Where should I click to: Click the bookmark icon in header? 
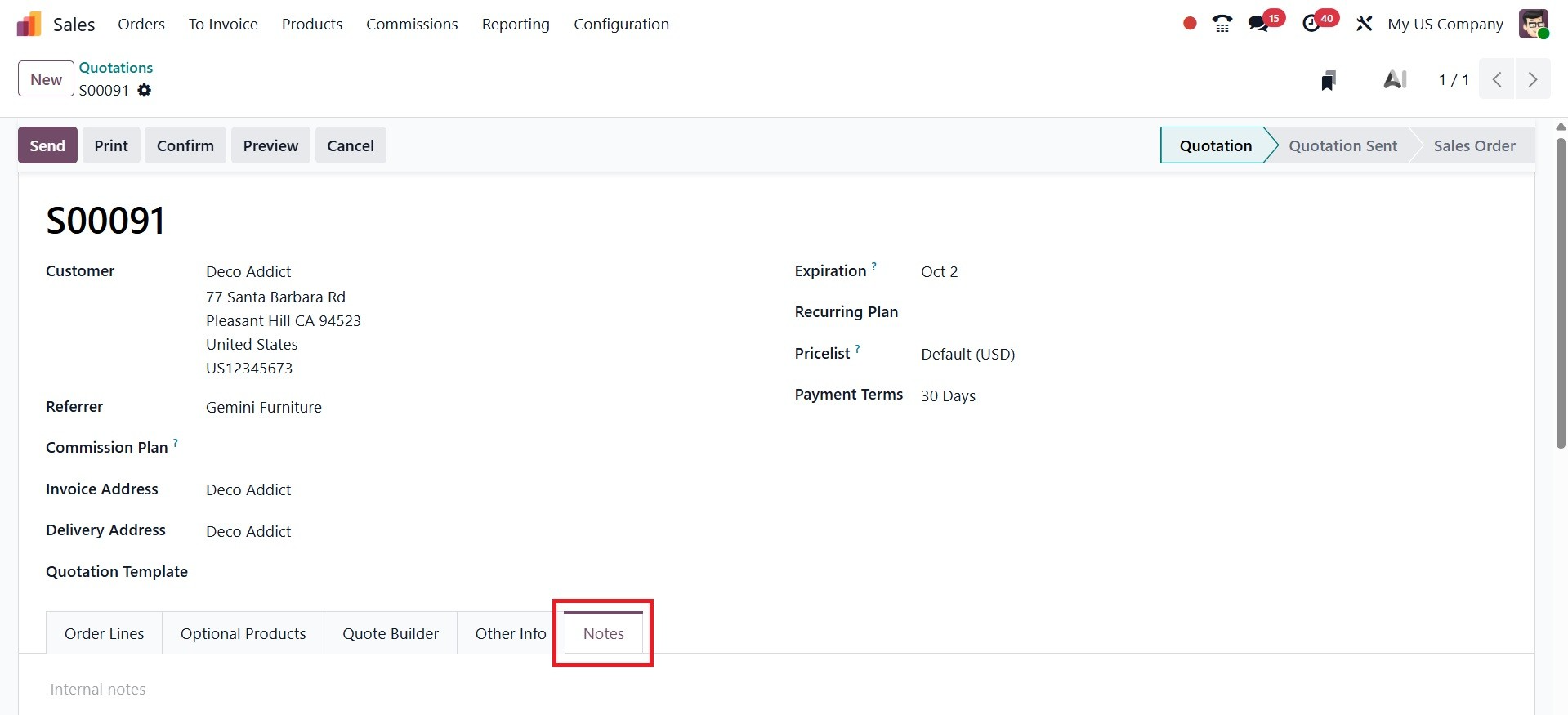coord(1329,80)
